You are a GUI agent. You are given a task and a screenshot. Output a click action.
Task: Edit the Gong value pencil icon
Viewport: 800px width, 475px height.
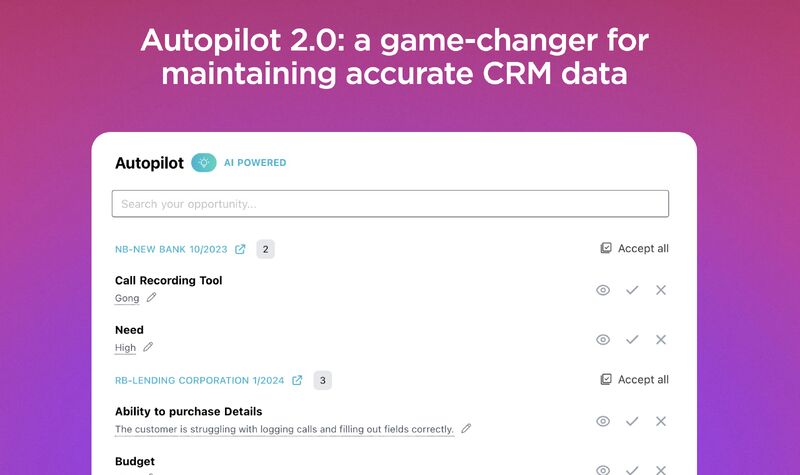point(152,297)
